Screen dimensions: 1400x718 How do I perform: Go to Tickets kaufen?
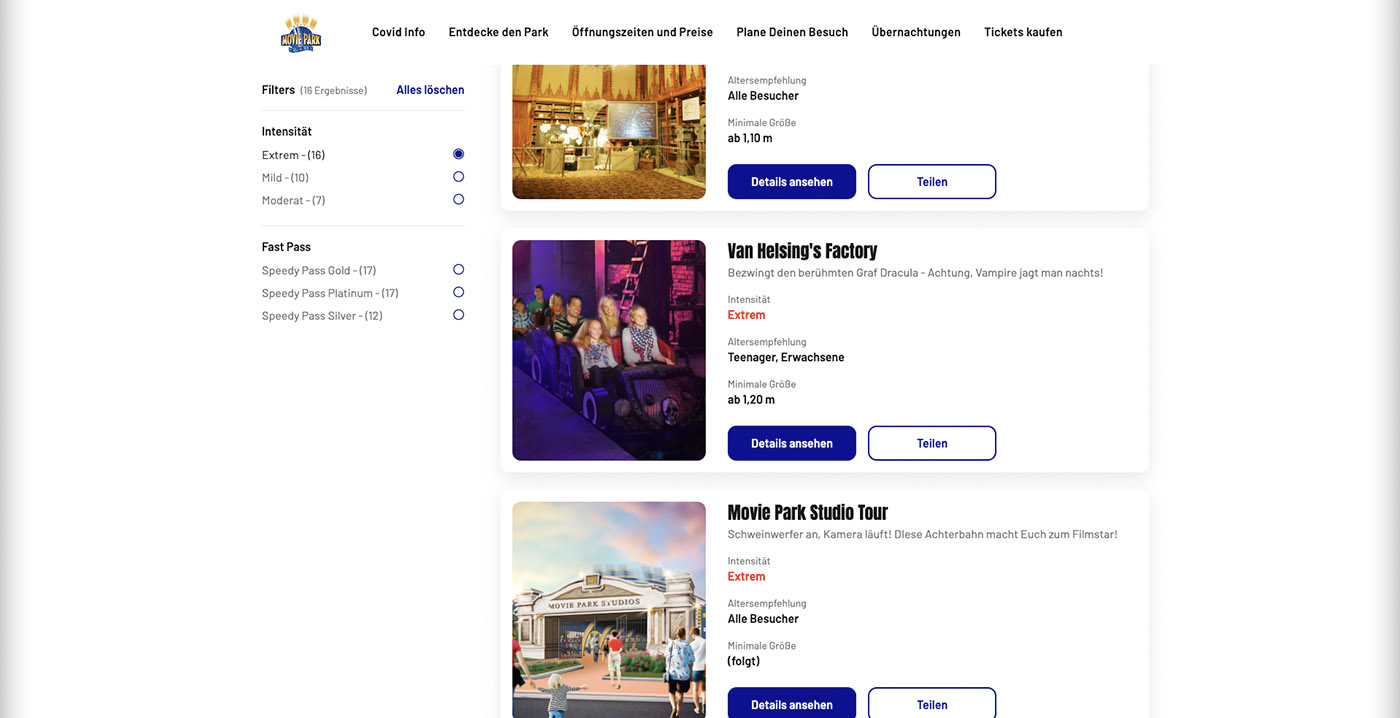(x=1023, y=32)
